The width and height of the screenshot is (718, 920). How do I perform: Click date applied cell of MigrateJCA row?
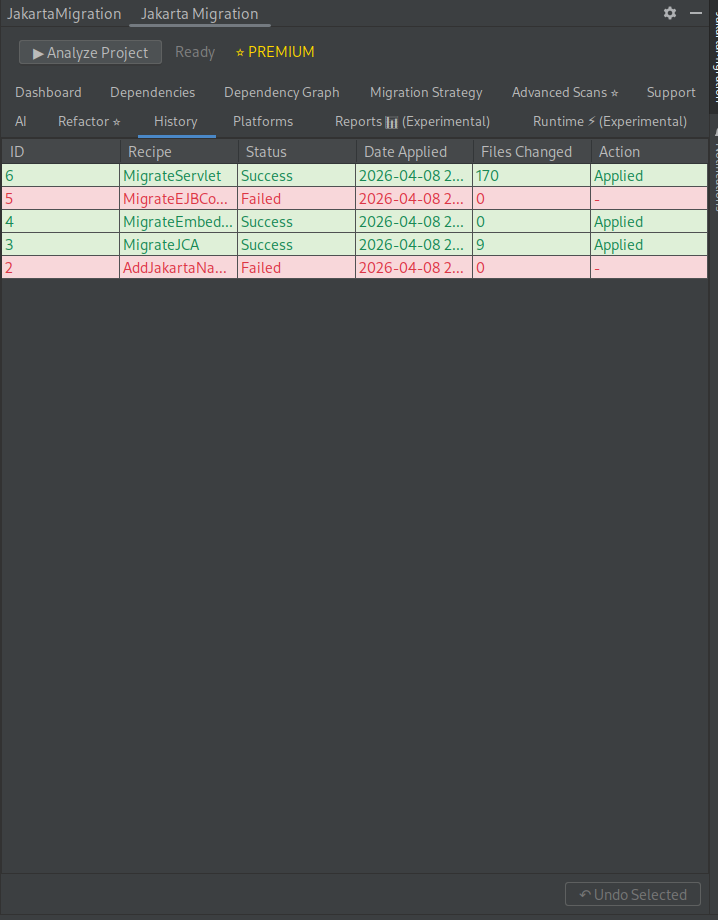(415, 245)
